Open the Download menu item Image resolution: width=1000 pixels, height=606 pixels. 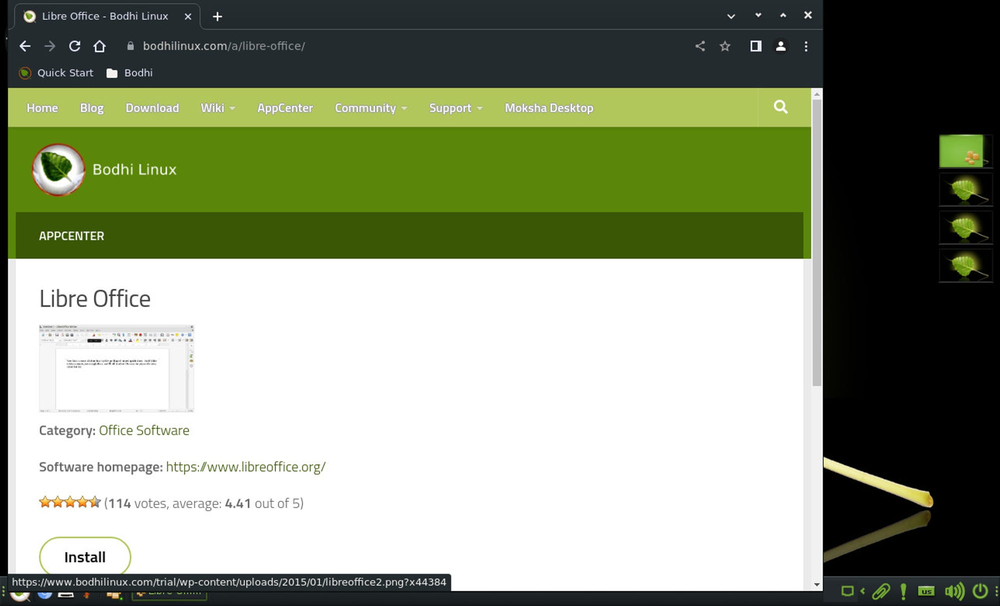[152, 108]
